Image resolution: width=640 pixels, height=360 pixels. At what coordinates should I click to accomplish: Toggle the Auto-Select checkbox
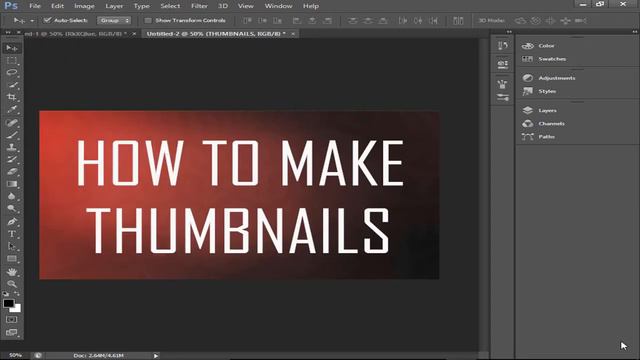(x=48, y=20)
